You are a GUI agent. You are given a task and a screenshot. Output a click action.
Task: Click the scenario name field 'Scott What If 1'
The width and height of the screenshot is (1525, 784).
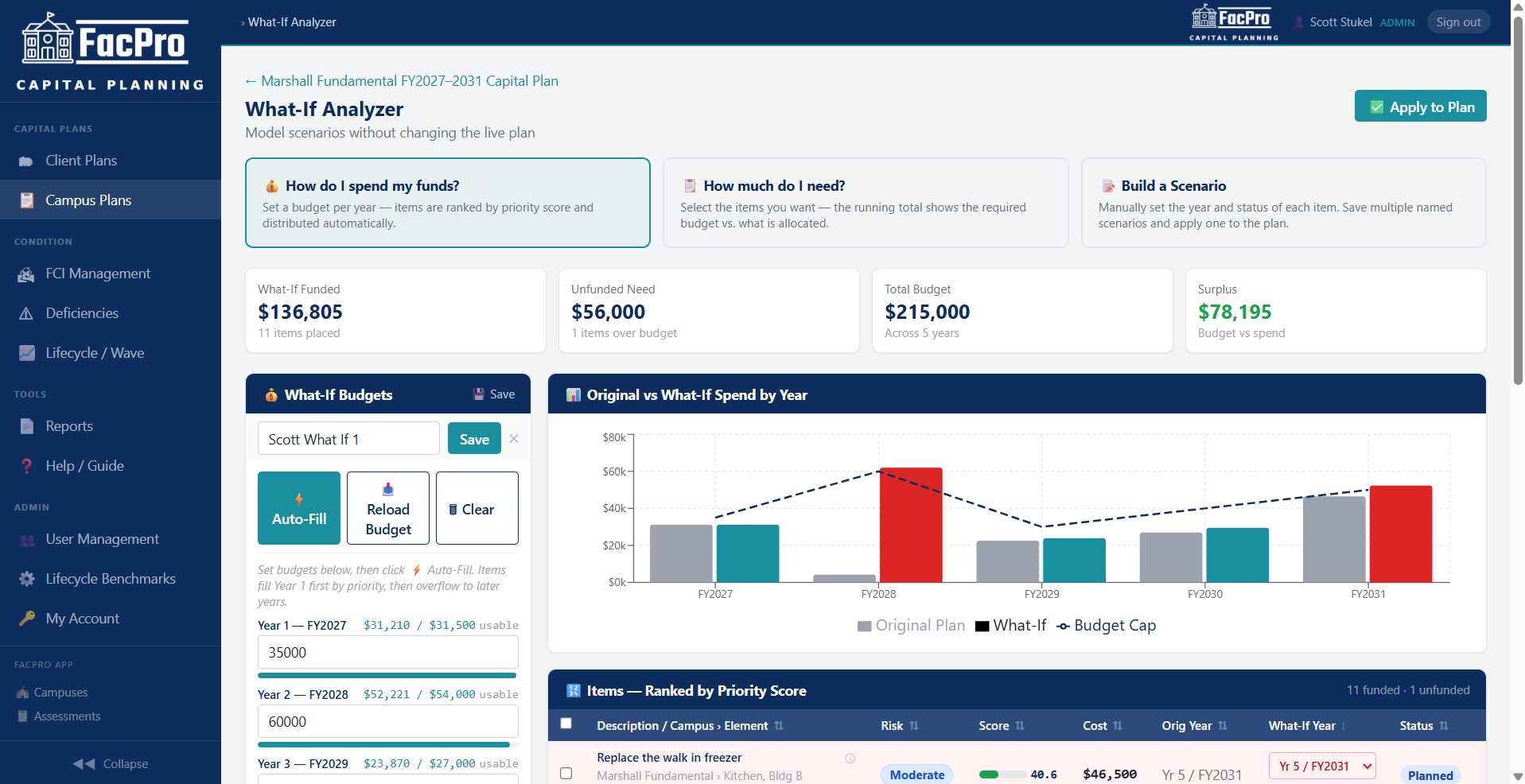348,439
